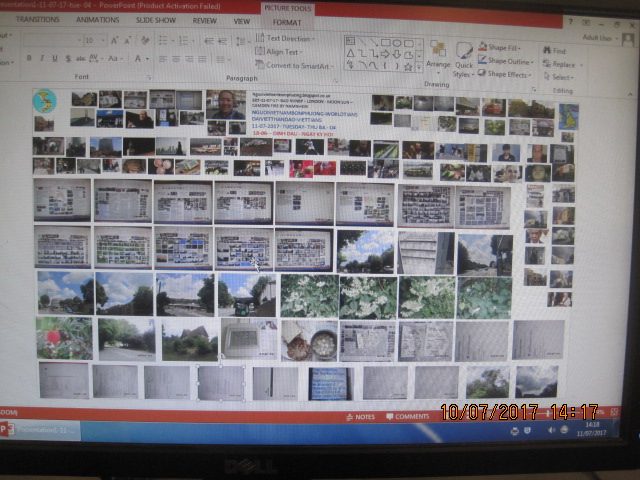This screenshot has width=640, height=480.
Task: Toggle text shadow S button
Action: (x=68, y=59)
